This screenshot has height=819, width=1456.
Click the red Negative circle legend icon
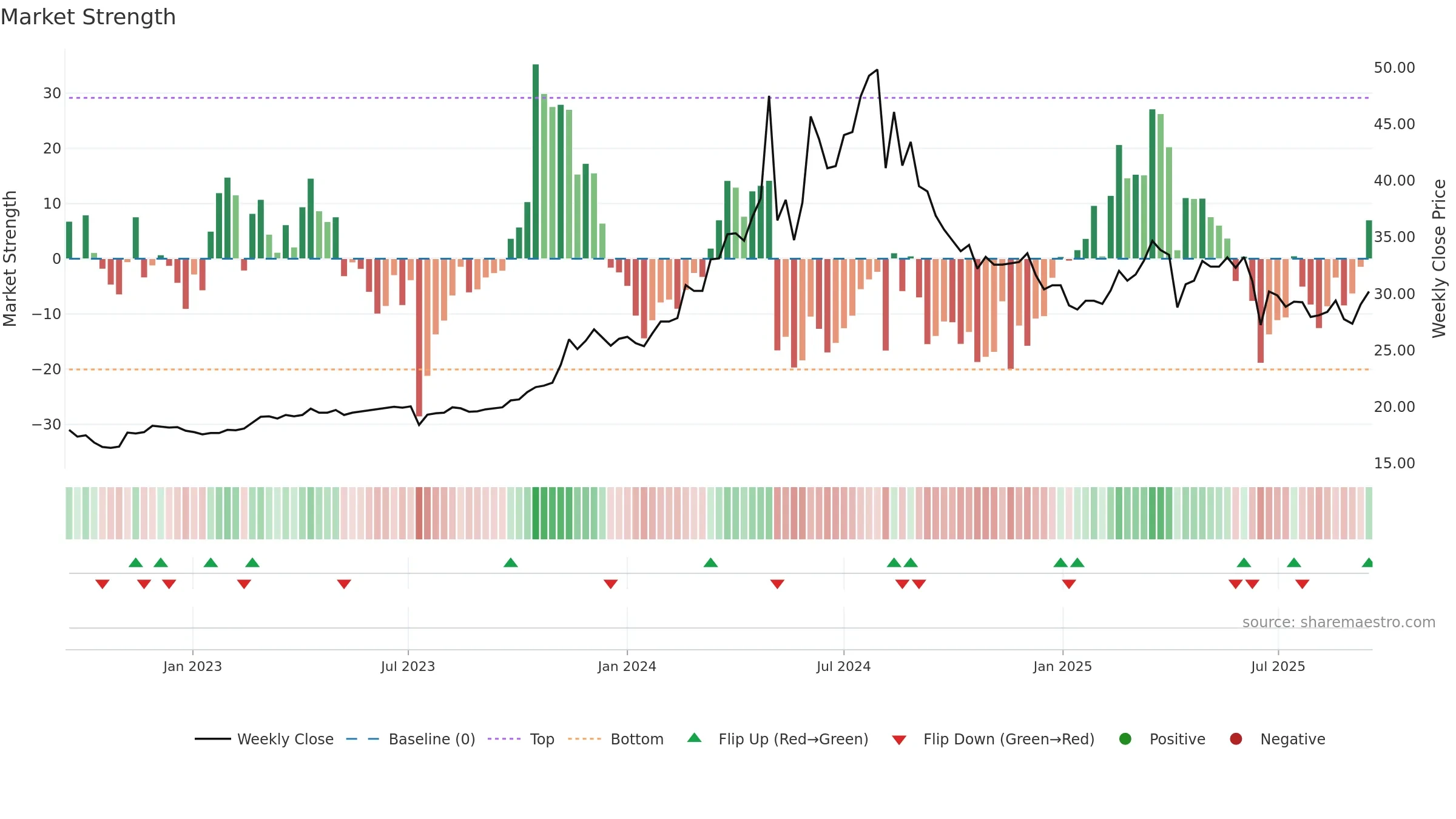tap(1236, 739)
